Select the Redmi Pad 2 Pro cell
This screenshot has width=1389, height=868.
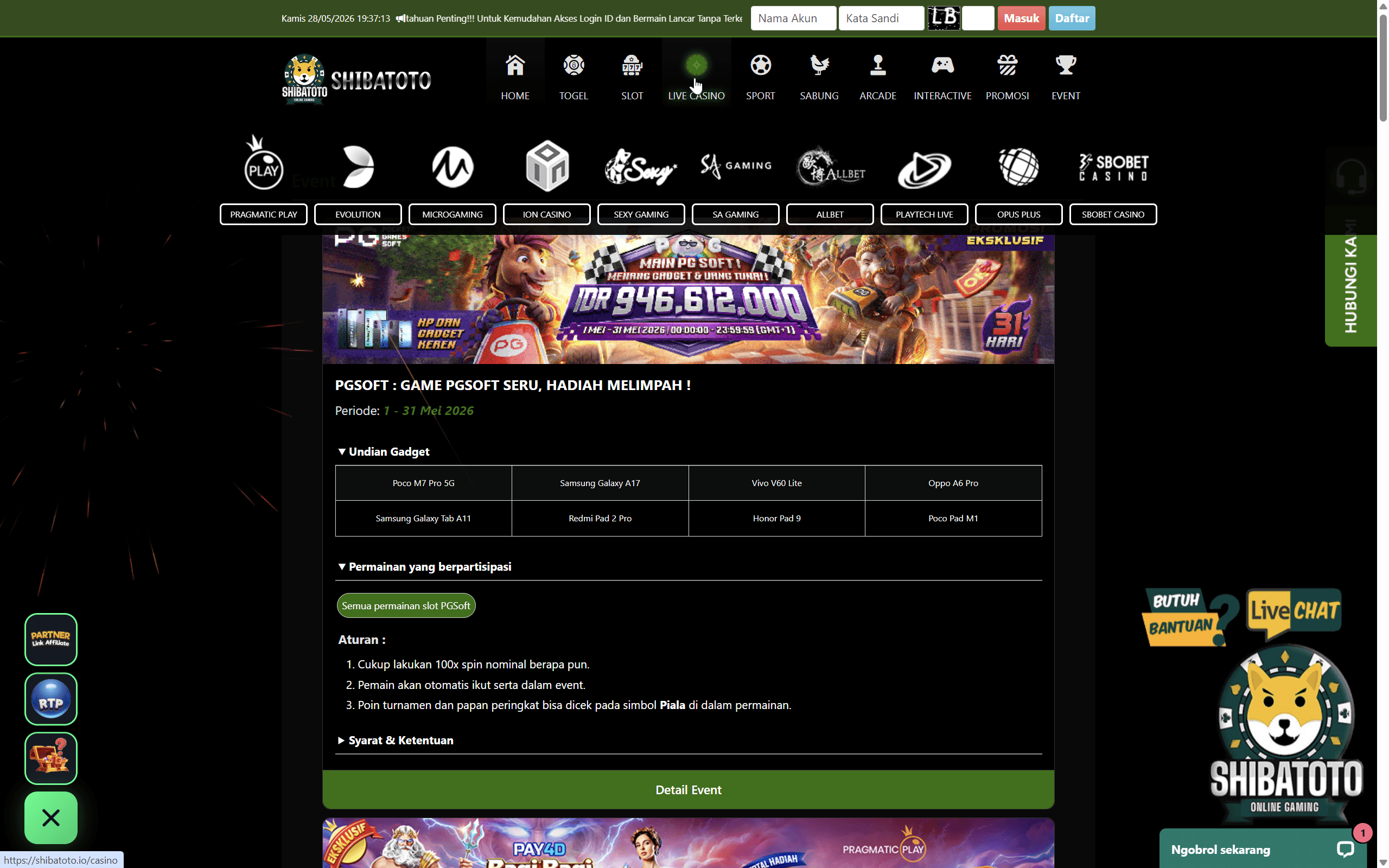(600, 519)
